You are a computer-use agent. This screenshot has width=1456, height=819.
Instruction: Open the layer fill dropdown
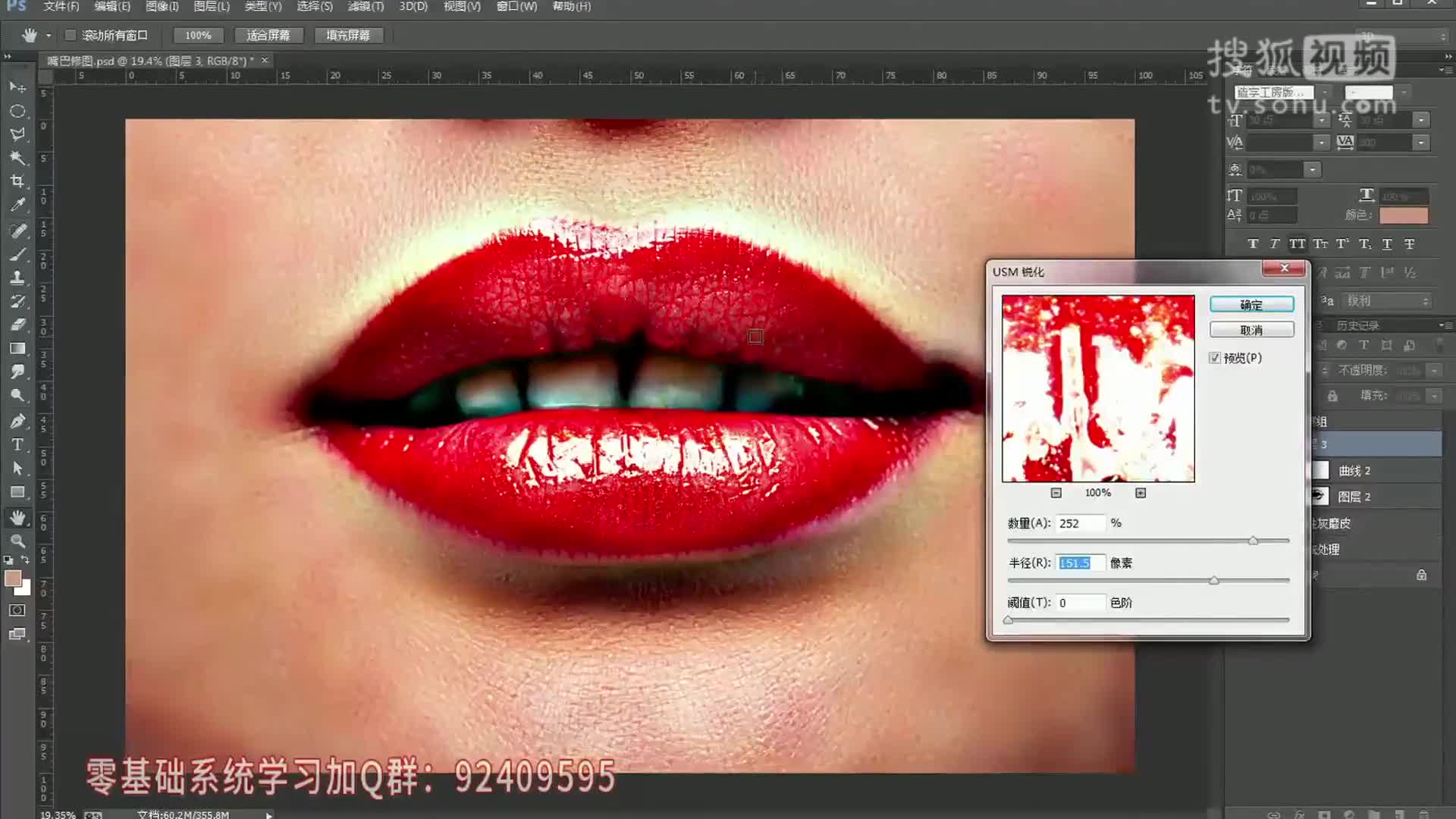pos(1434,396)
